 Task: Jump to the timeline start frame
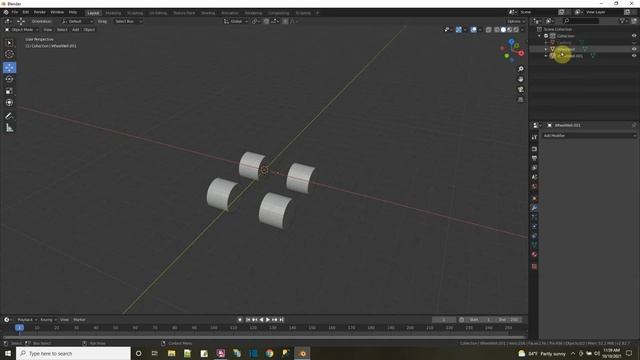click(x=248, y=320)
